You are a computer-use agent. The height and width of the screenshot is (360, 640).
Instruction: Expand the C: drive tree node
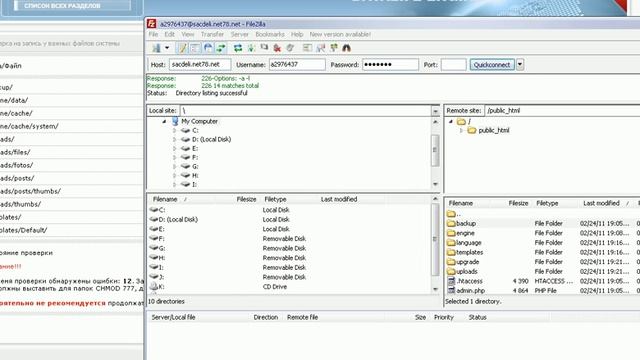(x=174, y=131)
